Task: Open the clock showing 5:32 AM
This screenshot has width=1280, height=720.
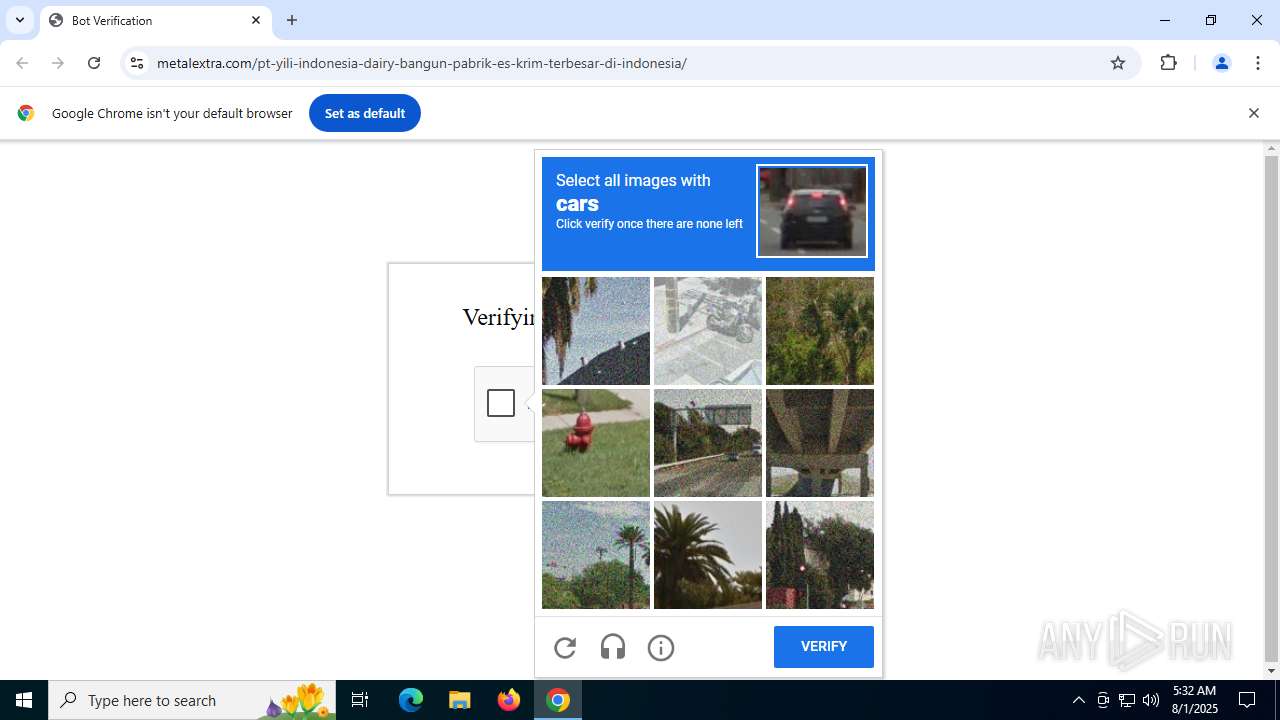Action: [x=1195, y=700]
